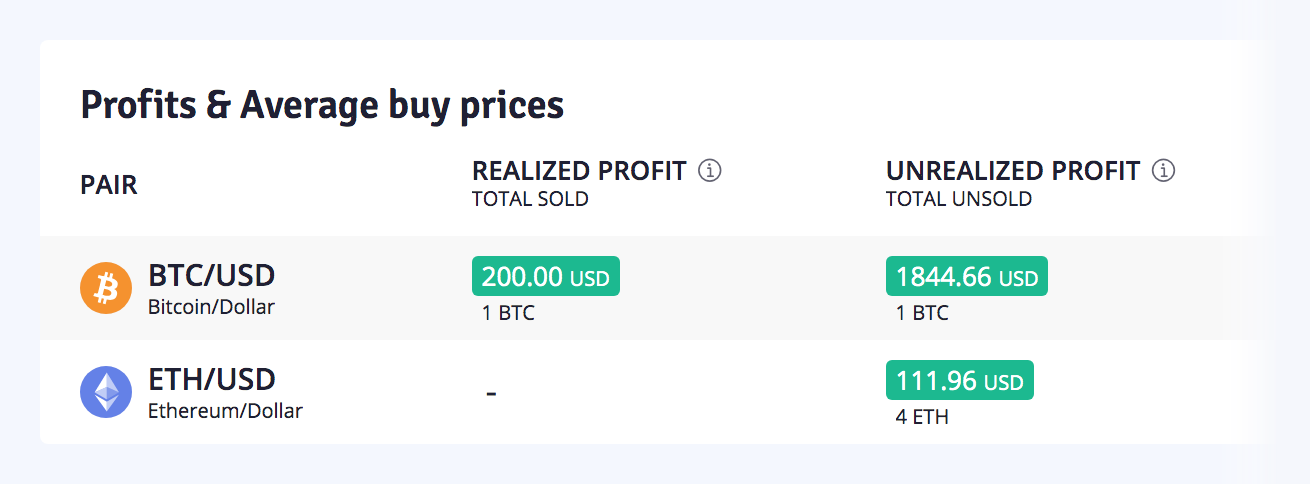
Task: Click the Bitcoin/Dollar description text
Action: tap(211, 307)
